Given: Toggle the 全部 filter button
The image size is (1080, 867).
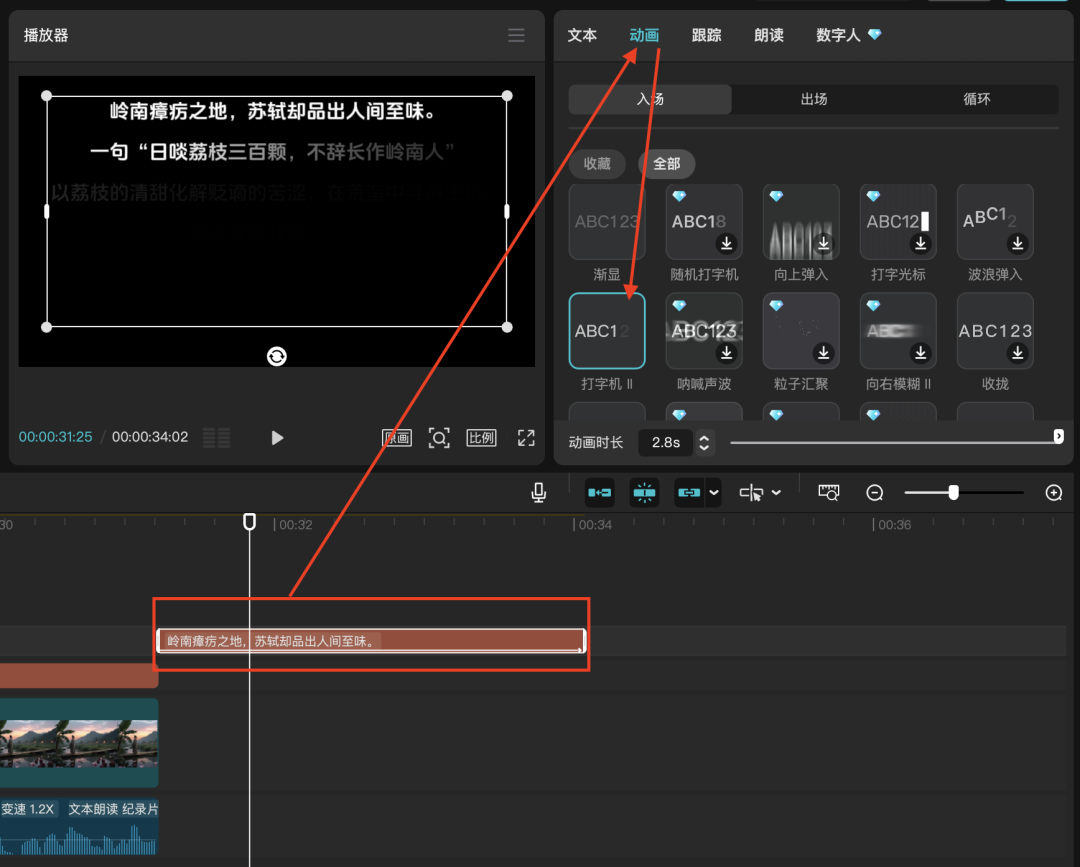Looking at the screenshot, I should click(666, 164).
